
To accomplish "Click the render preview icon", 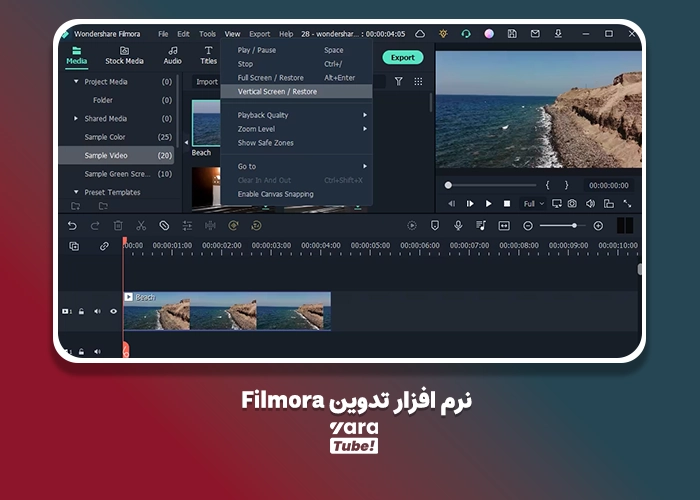I will [412, 225].
